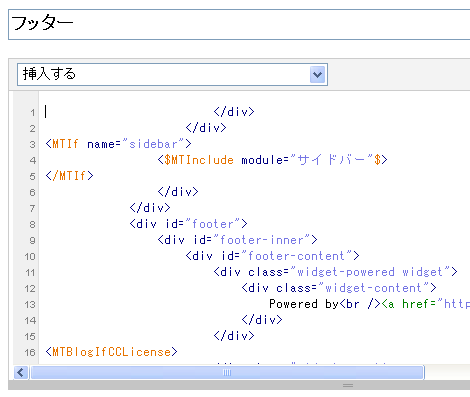Click line number 16 in the gutter

pyautogui.click(x=30, y=352)
